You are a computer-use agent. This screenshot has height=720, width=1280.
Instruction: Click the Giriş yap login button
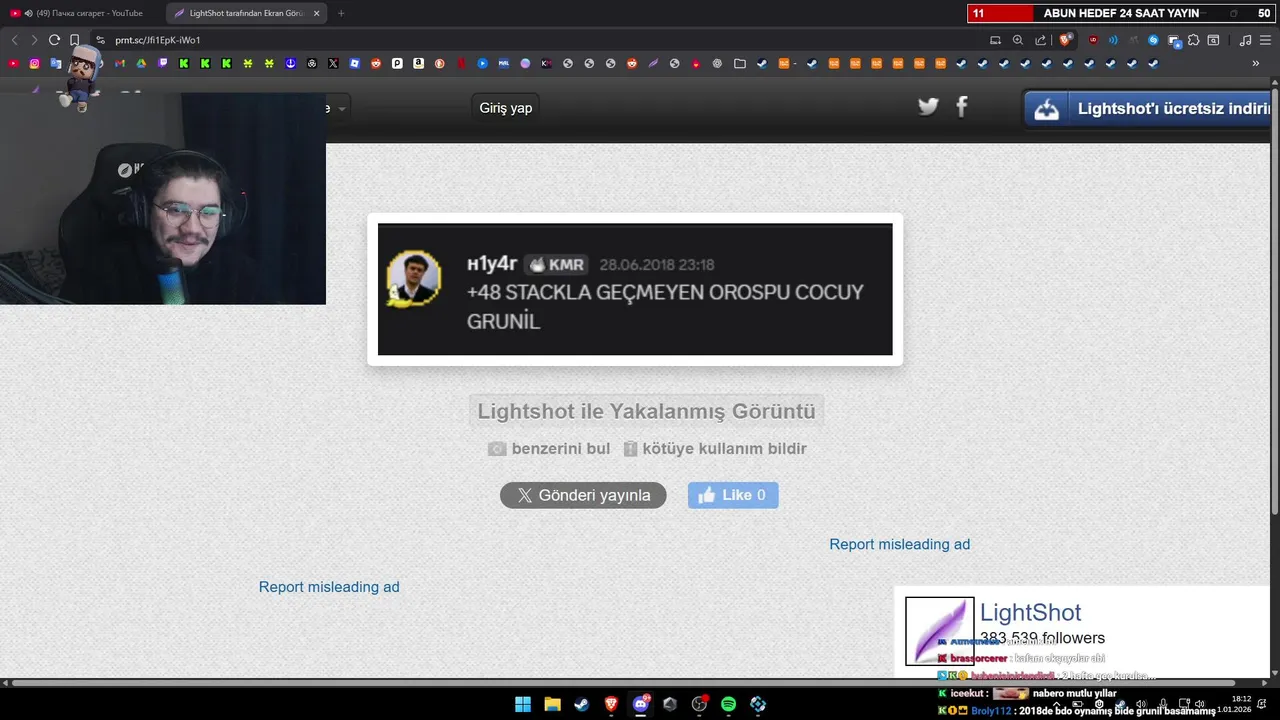click(506, 108)
